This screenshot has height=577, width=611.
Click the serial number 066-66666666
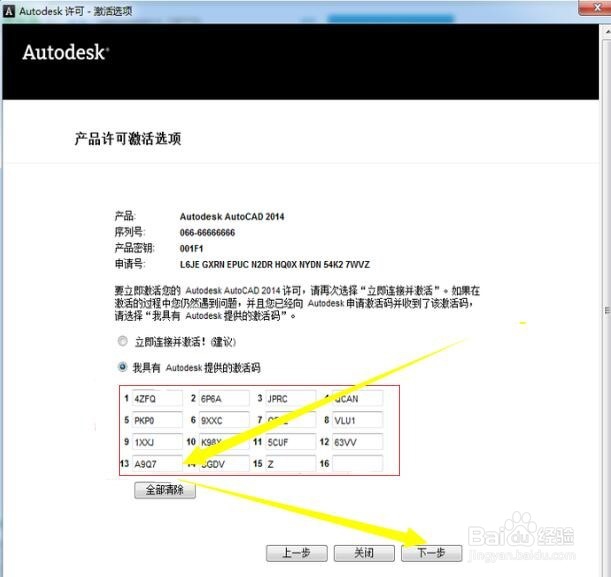207,233
